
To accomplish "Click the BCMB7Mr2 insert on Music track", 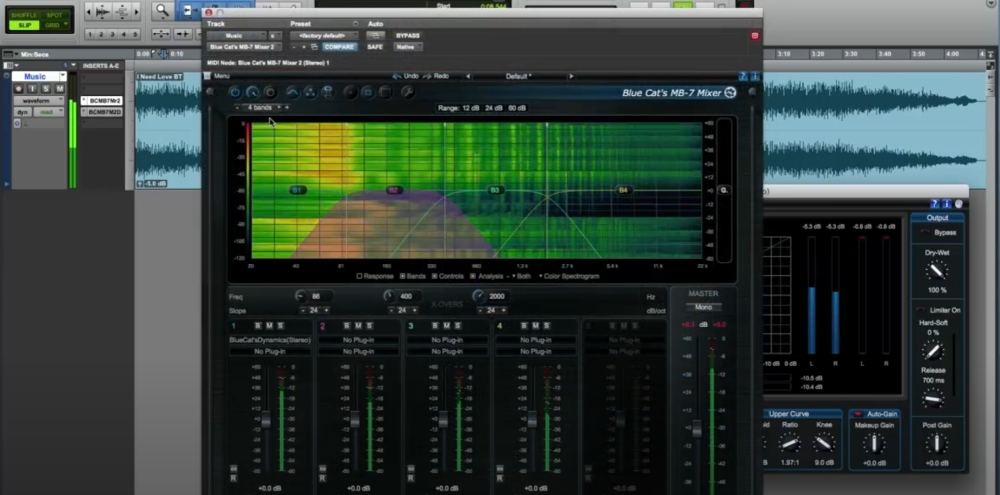I will tap(101, 101).
